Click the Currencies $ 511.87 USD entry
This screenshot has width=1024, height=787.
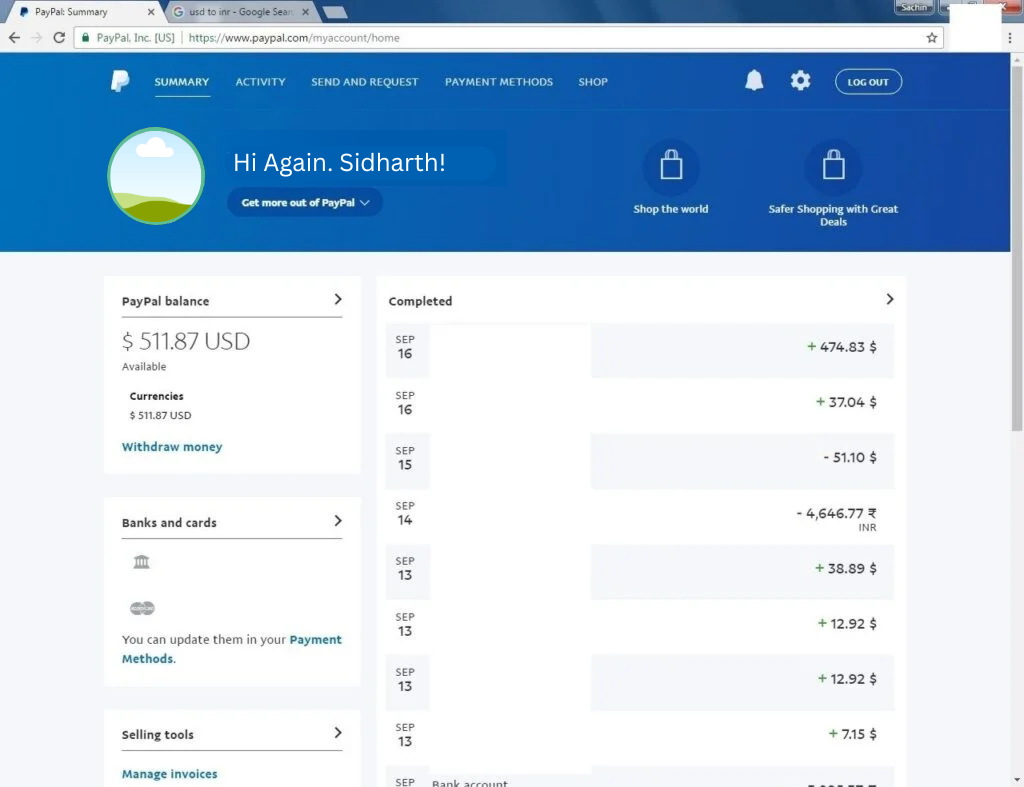pyautogui.click(x=161, y=415)
